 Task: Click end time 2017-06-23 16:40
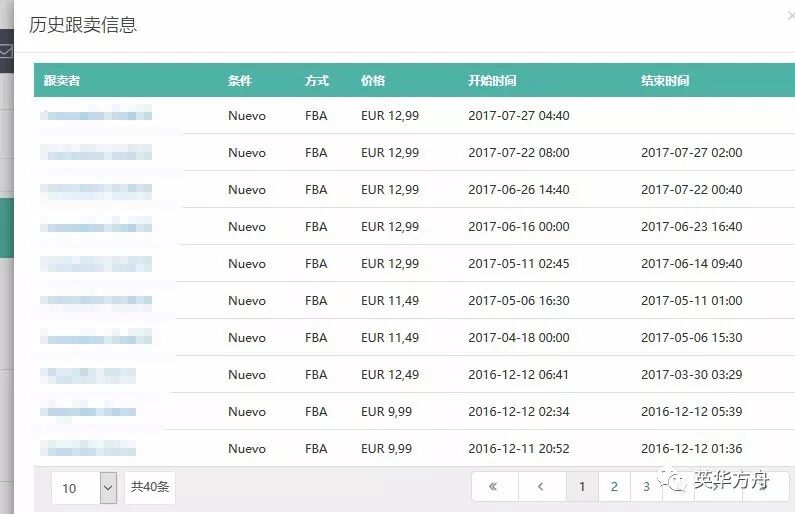click(x=692, y=227)
